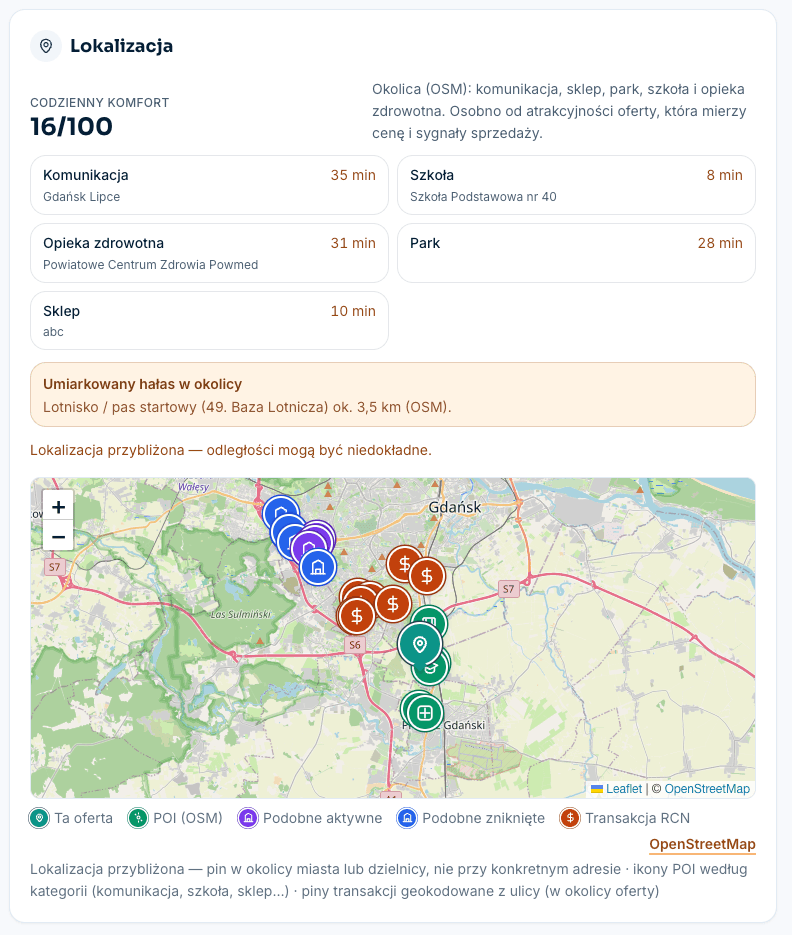This screenshot has height=935, width=792.
Task: Click the Ta oferta legend icon
Action: pos(39,818)
